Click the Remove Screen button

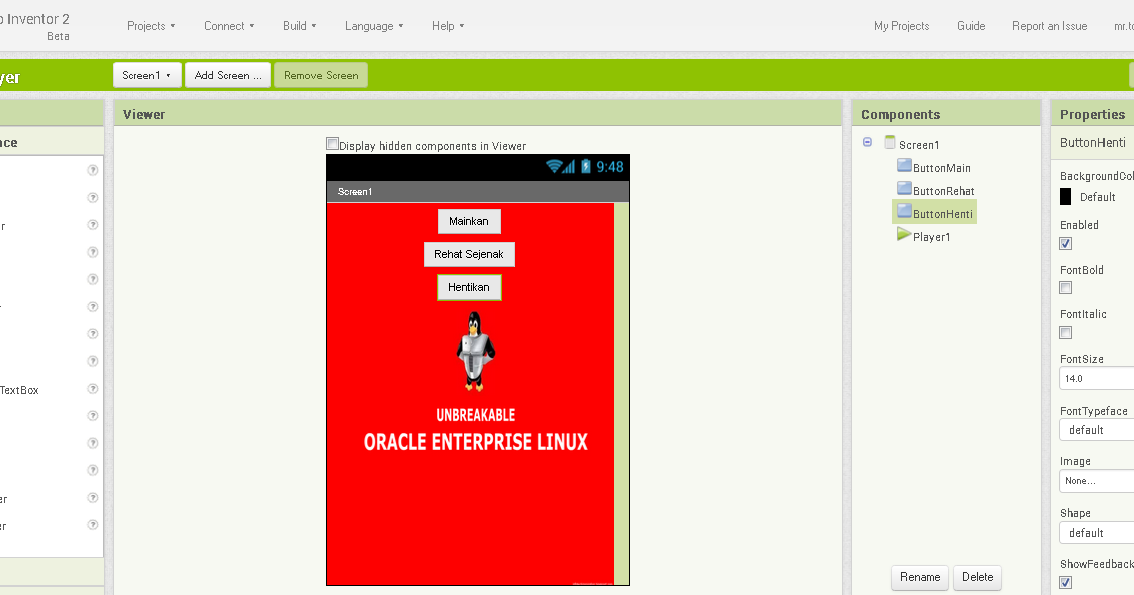pyautogui.click(x=321, y=75)
